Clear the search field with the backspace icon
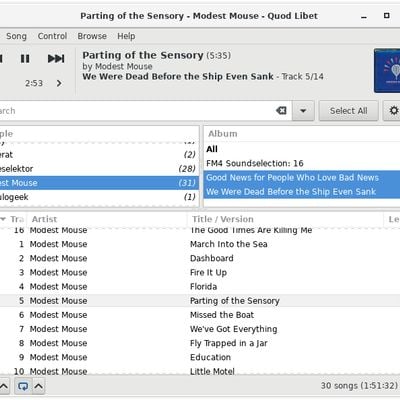 [x=281, y=110]
